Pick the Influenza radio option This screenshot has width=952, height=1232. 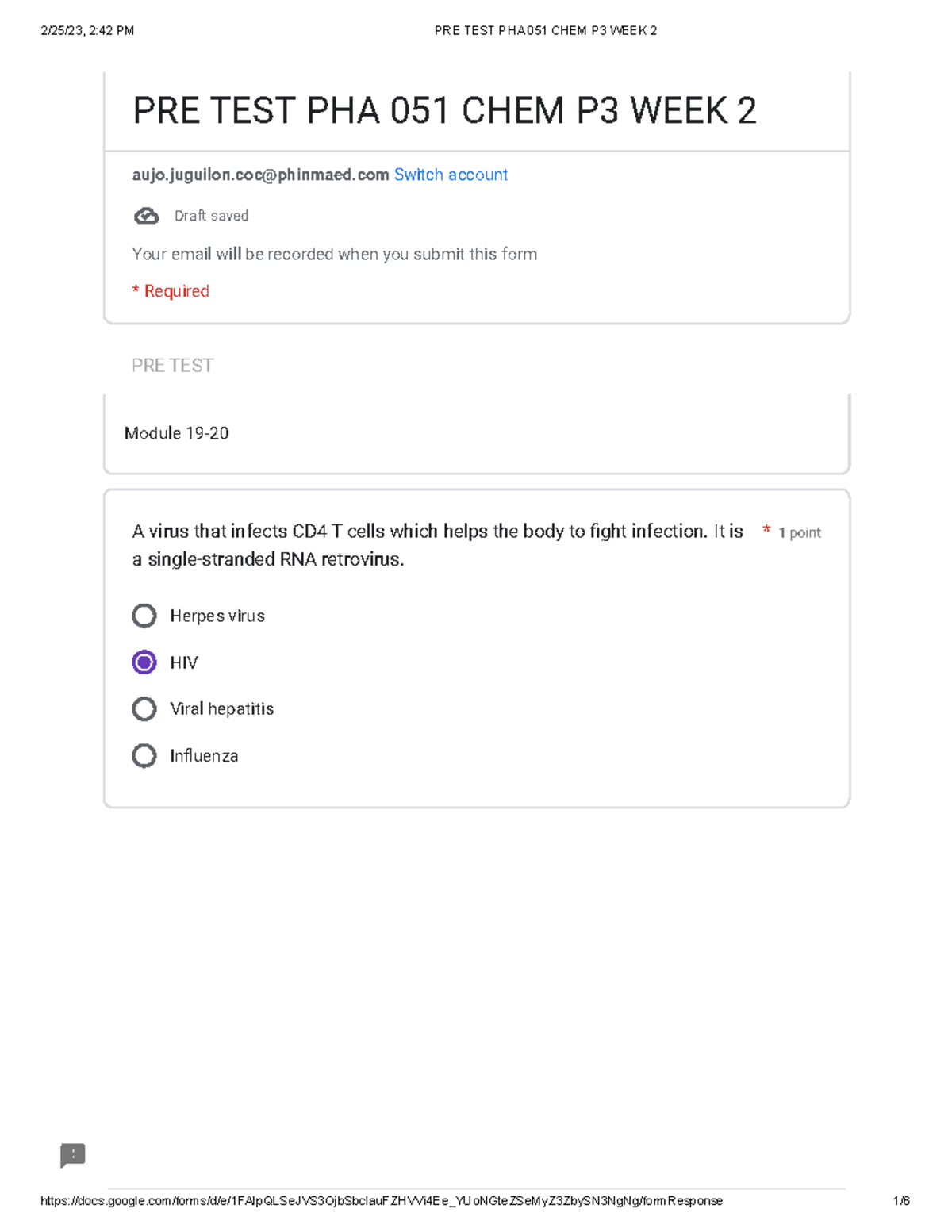coord(144,755)
